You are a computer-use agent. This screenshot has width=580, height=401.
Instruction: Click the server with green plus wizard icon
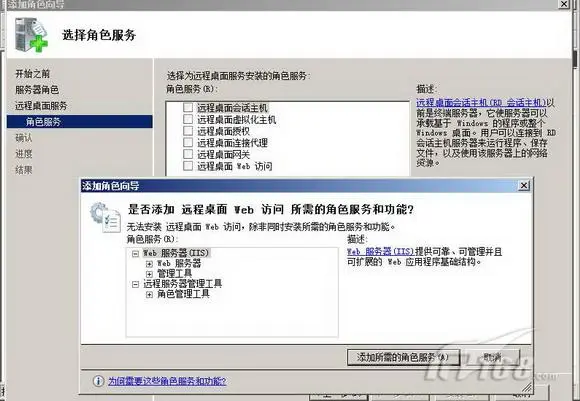(31, 35)
